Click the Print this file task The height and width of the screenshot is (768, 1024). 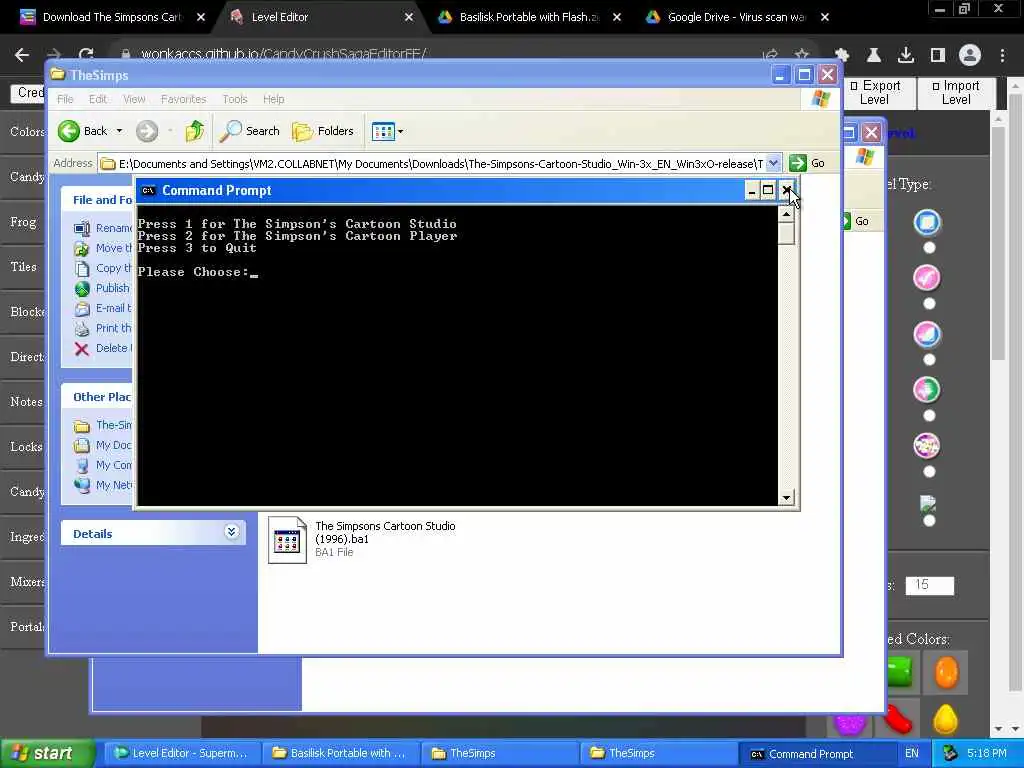tap(103, 328)
